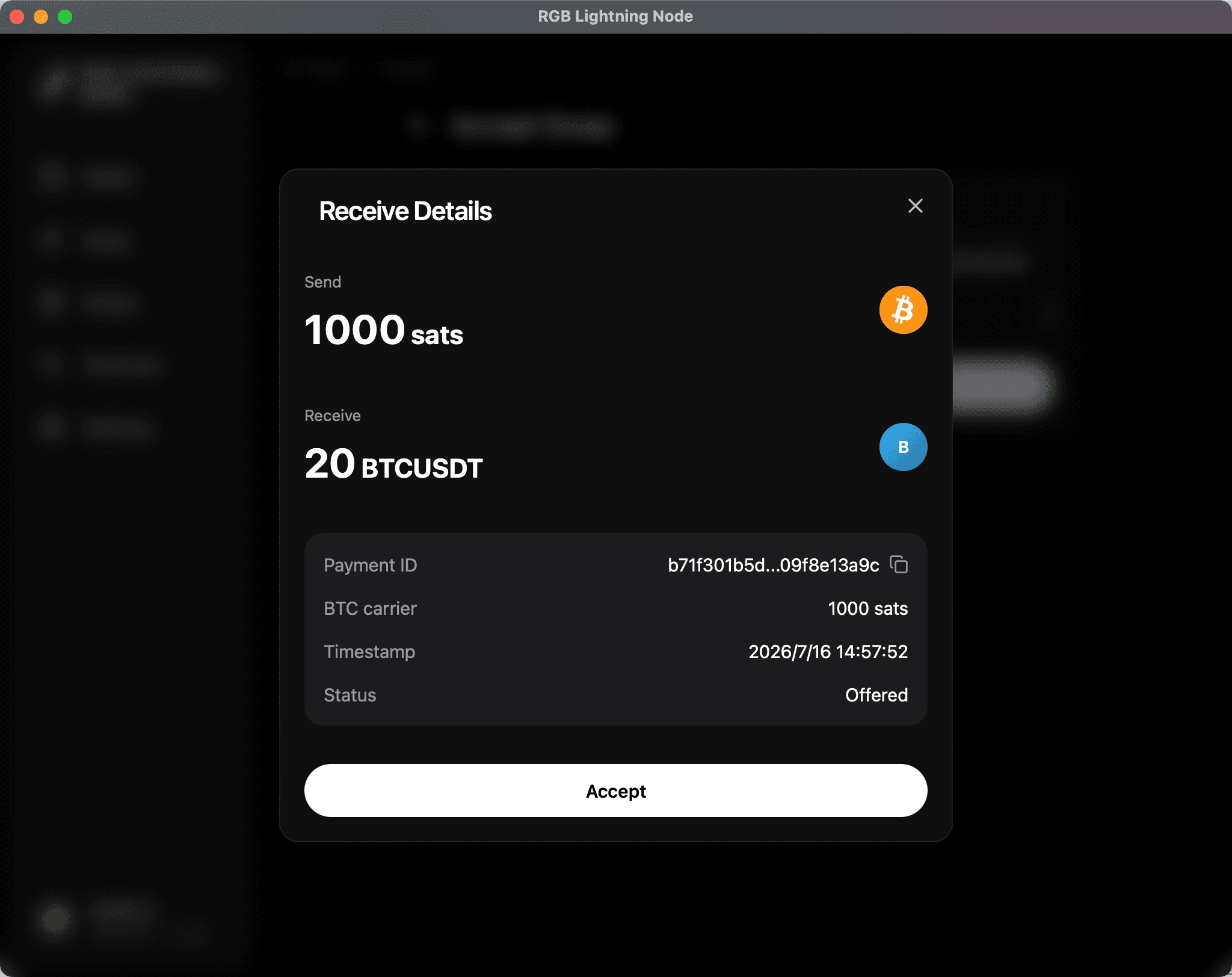
Task: Click the Receive label above 20 BTCUSDT
Action: click(x=332, y=416)
